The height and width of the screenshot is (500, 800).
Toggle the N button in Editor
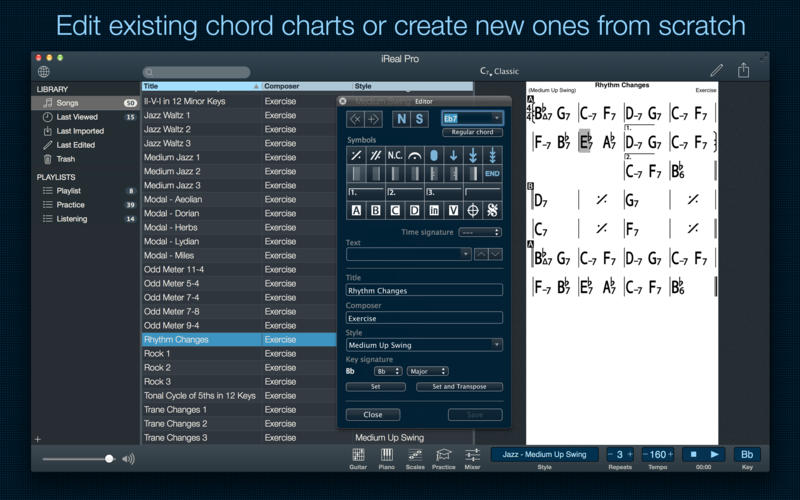400,119
